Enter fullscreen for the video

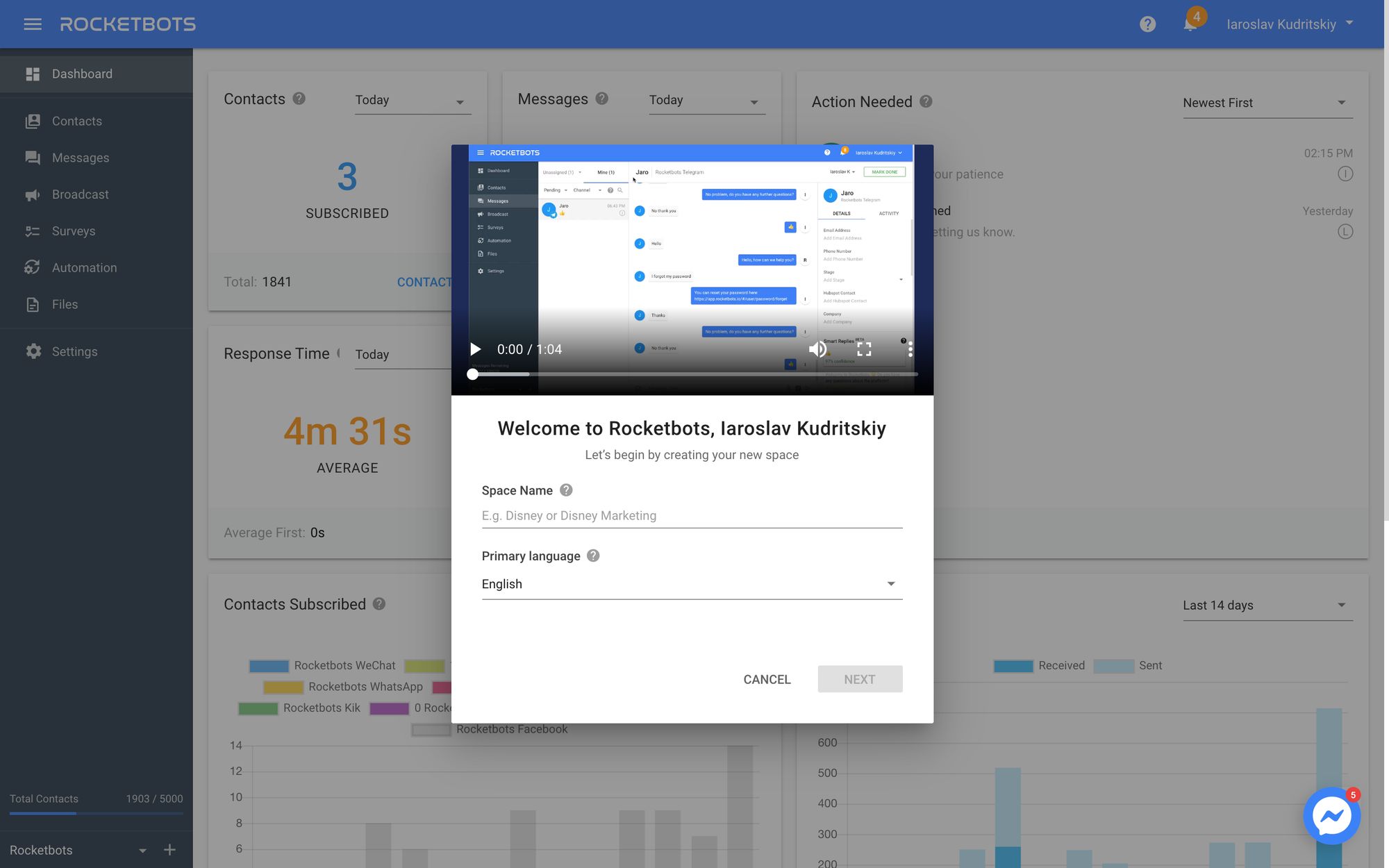tap(864, 349)
